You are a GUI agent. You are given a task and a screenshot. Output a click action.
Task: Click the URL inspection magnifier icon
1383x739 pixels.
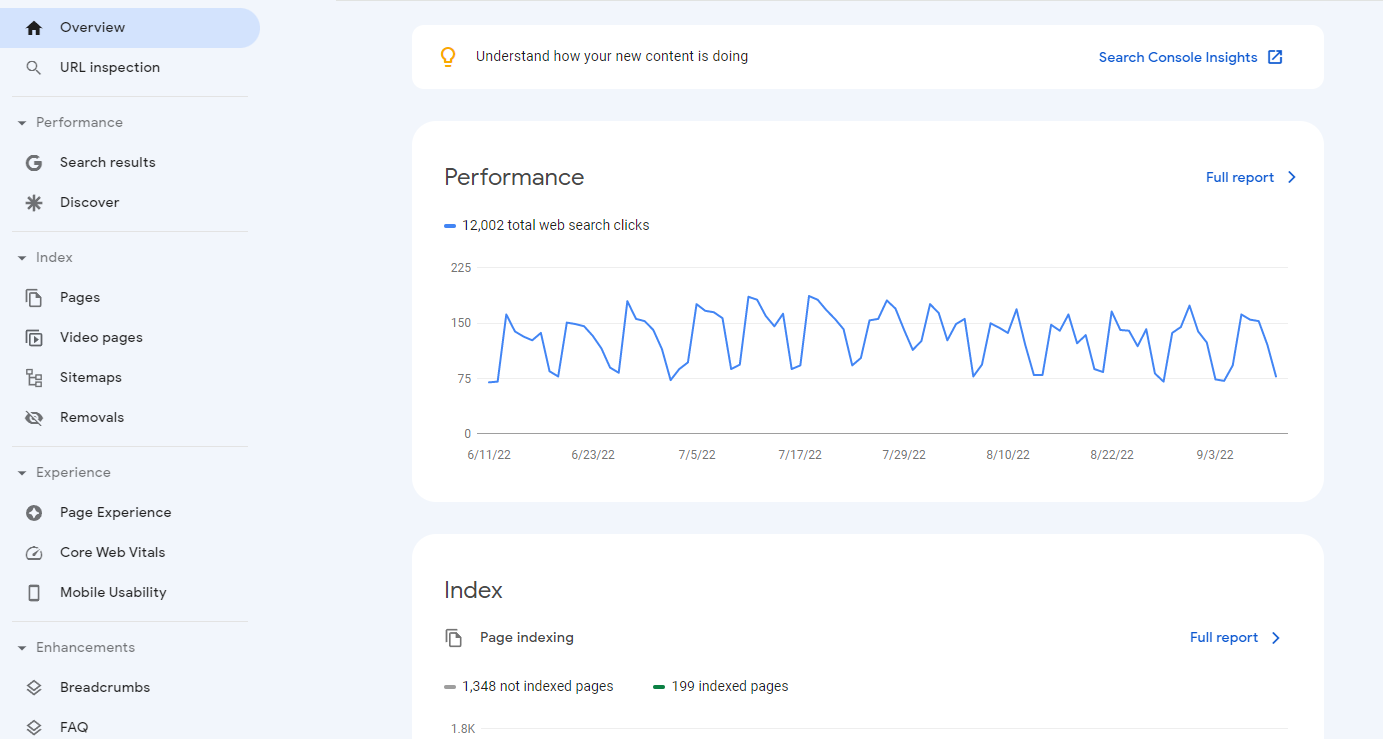(x=34, y=68)
